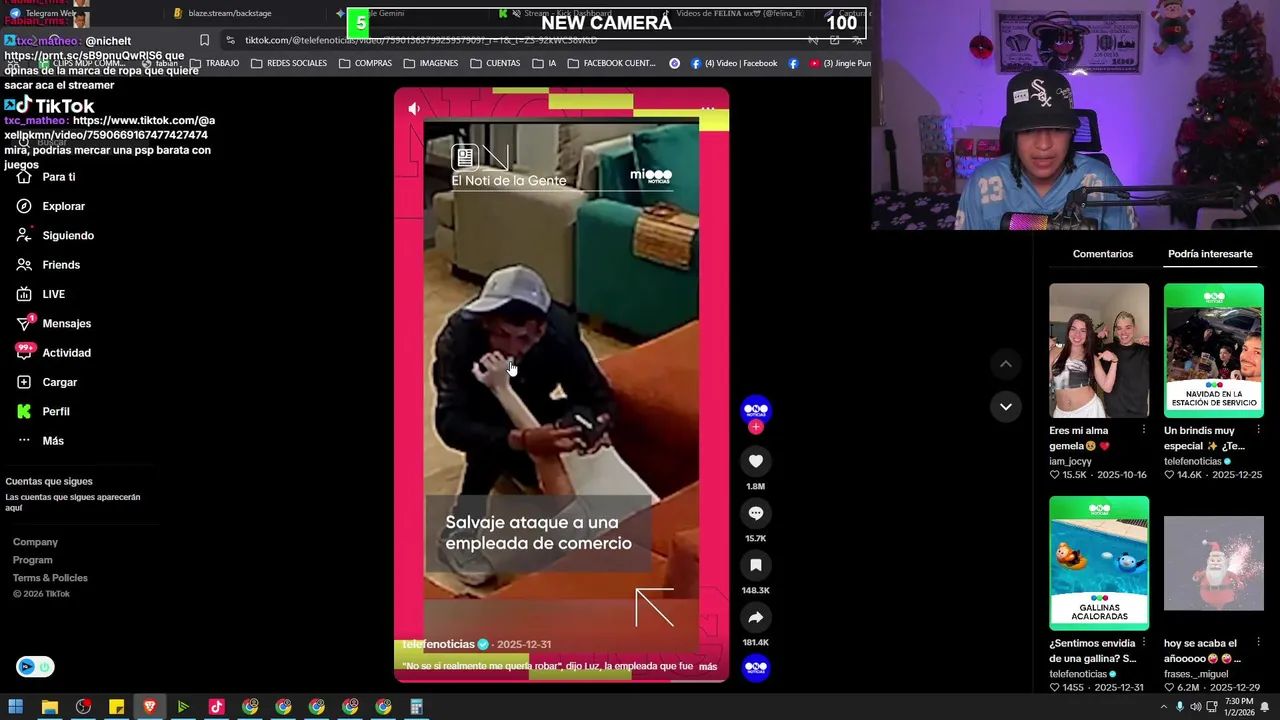Click the browser address bar URL
Viewport: 1280px width, 720px height.
tap(421, 40)
